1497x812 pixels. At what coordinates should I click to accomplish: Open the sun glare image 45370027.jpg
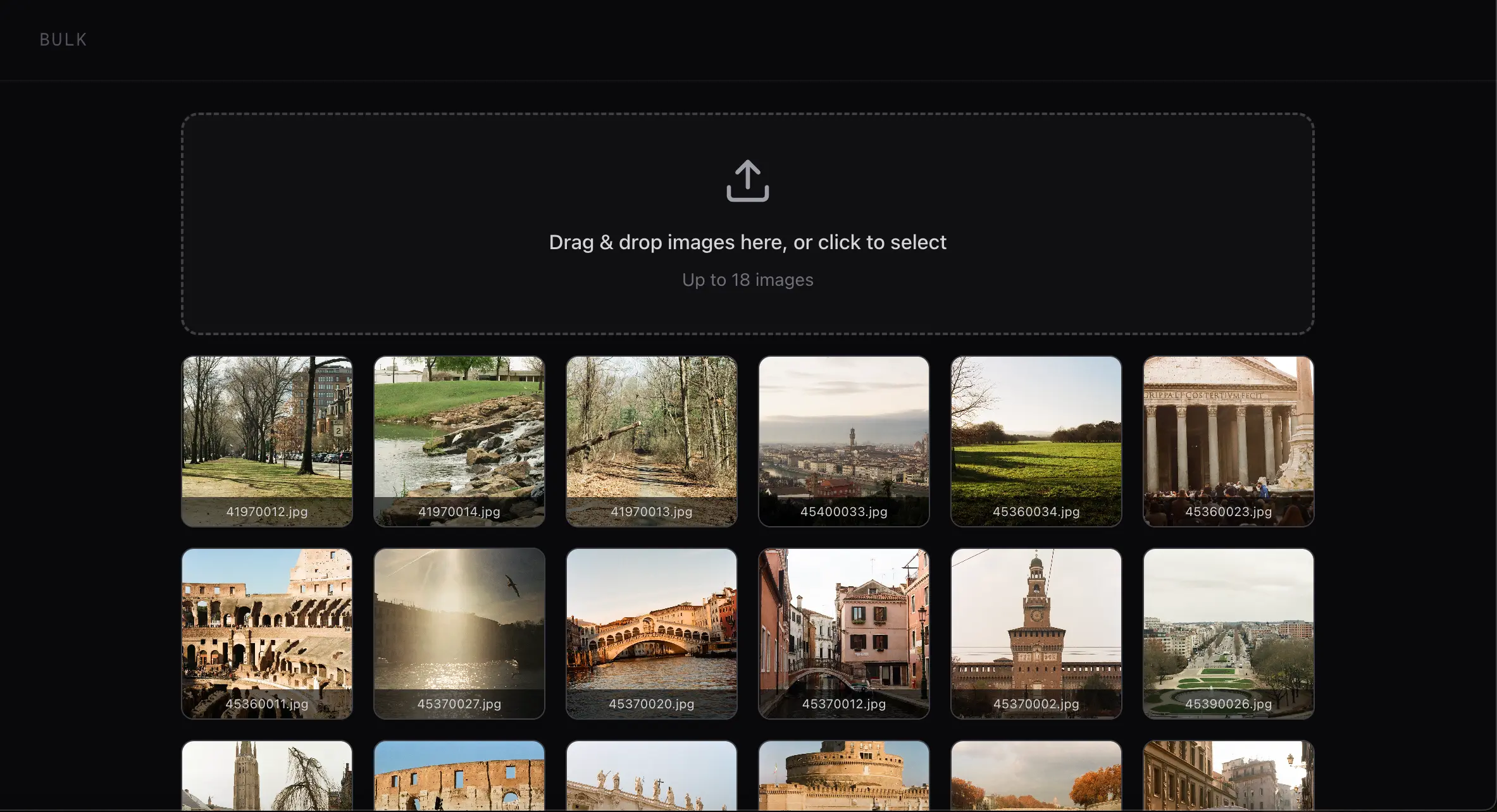(459, 633)
